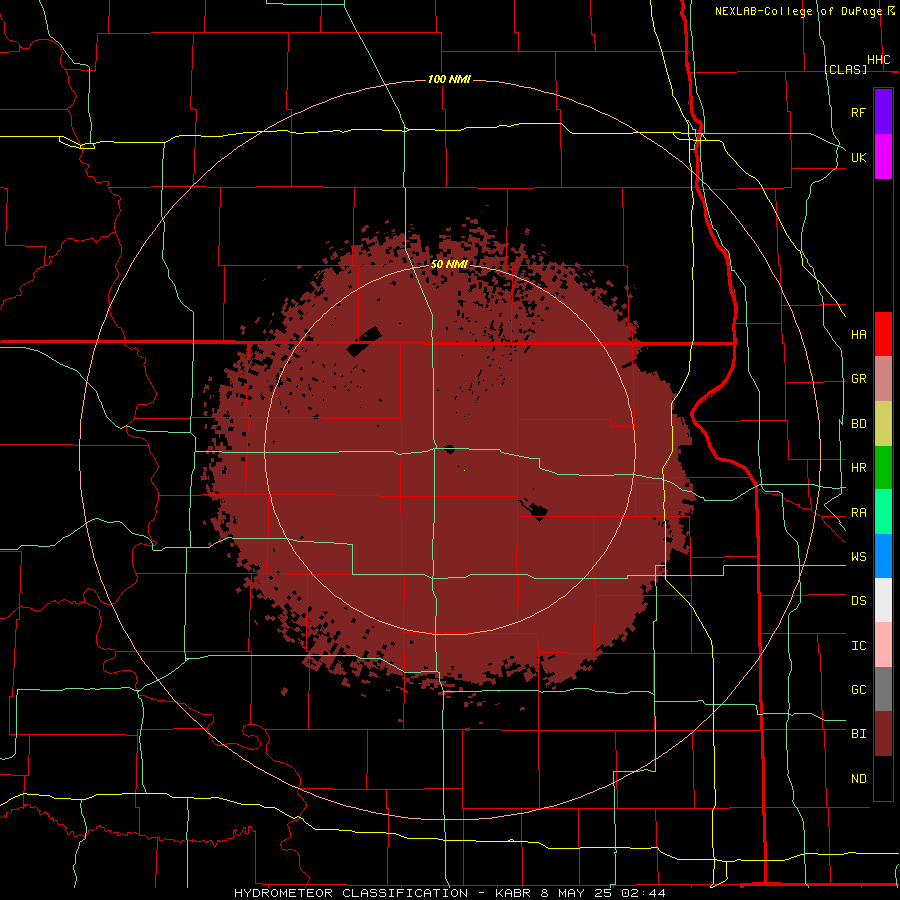Click the 'IC' legend label

[x=859, y=646]
